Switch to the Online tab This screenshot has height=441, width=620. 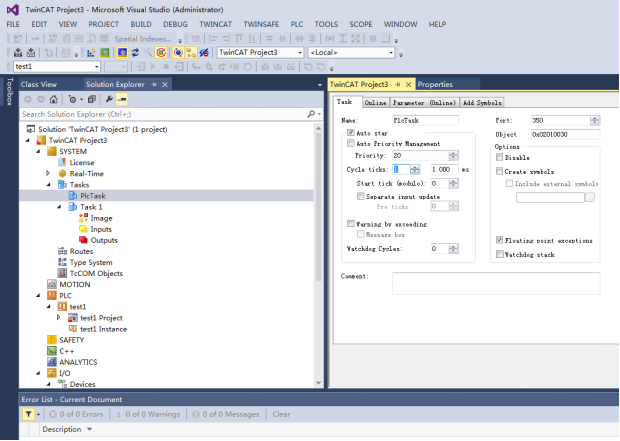(x=375, y=103)
